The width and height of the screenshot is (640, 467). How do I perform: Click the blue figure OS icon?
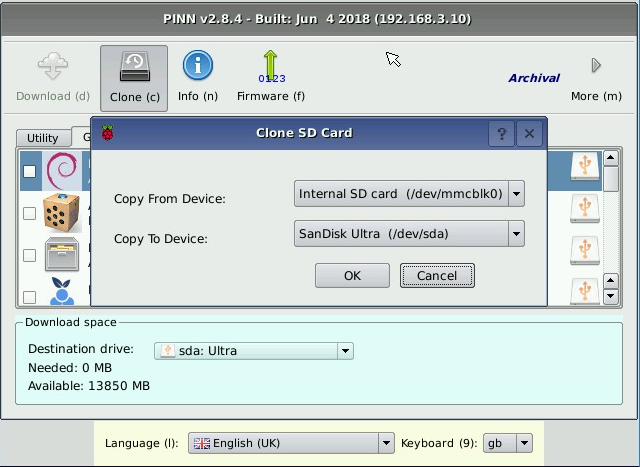click(62, 291)
